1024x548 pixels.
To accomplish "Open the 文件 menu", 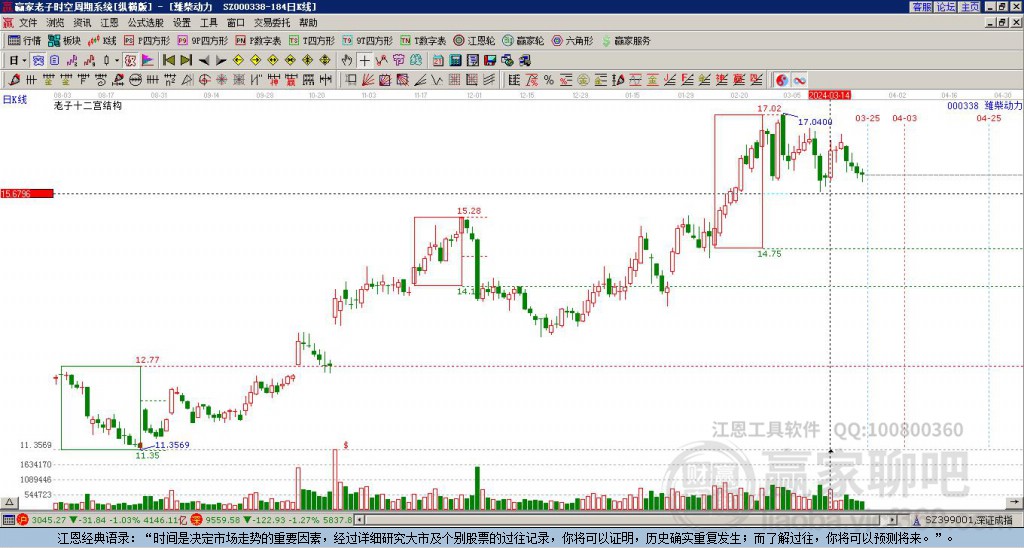I will tap(28, 23).
